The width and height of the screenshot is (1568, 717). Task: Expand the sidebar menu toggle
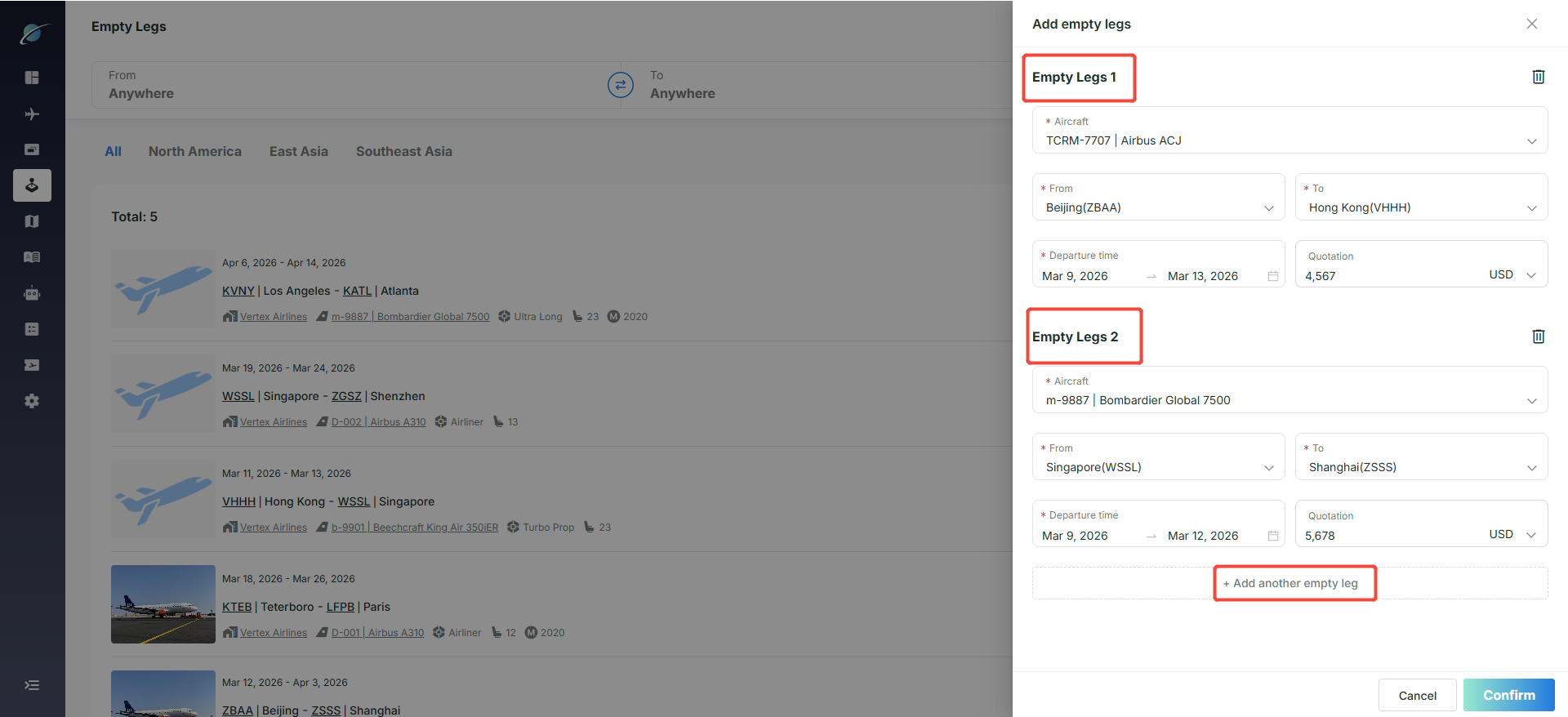[32, 685]
